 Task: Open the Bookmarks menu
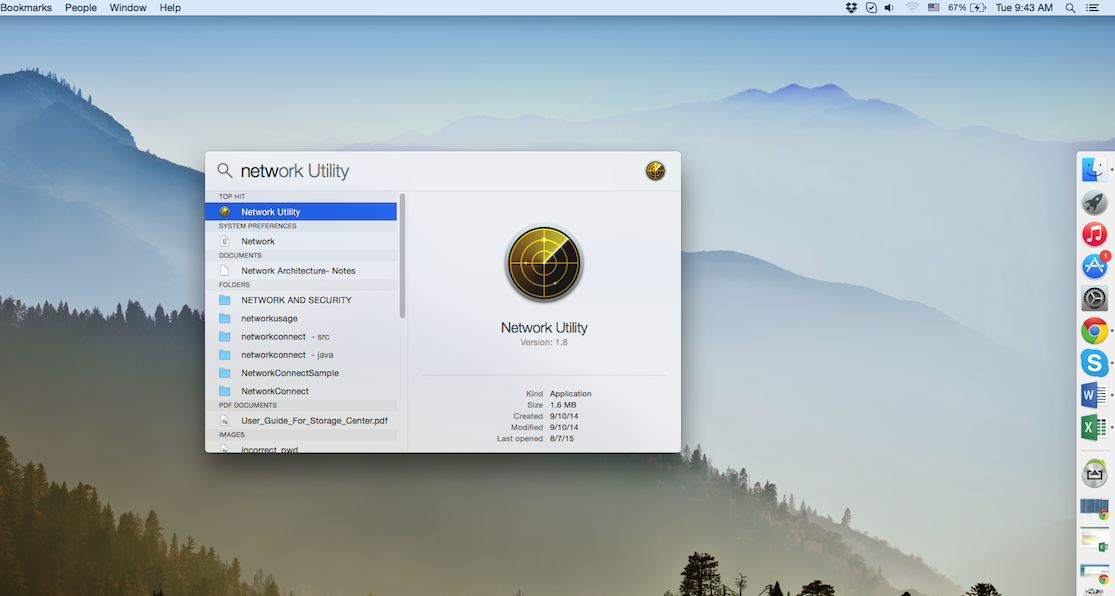coord(26,8)
